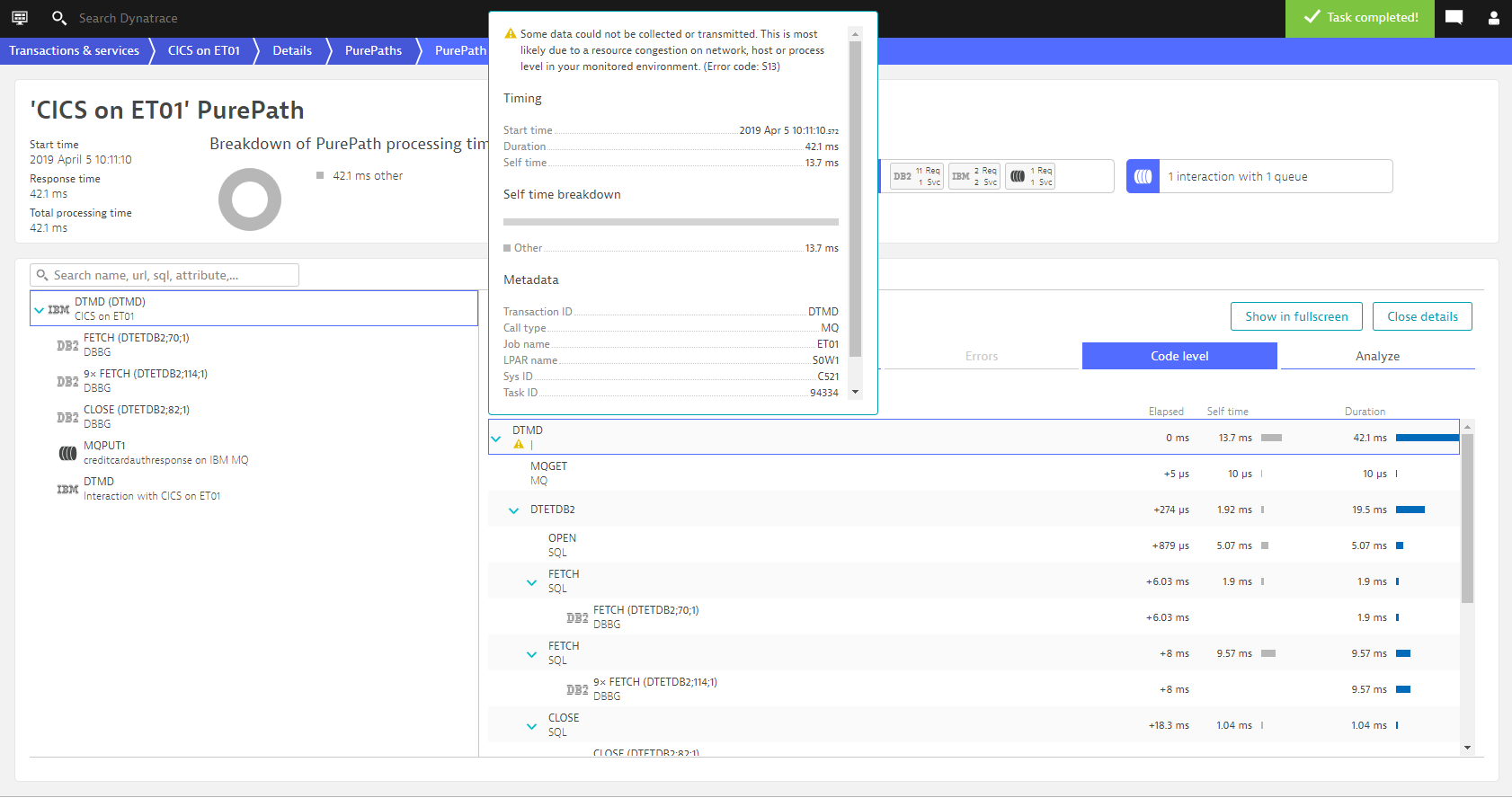Click the DTETDB2 duration bar
Image resolution: width=1512 pixels, height=798 pixels.
click(x=1410, y=510)
